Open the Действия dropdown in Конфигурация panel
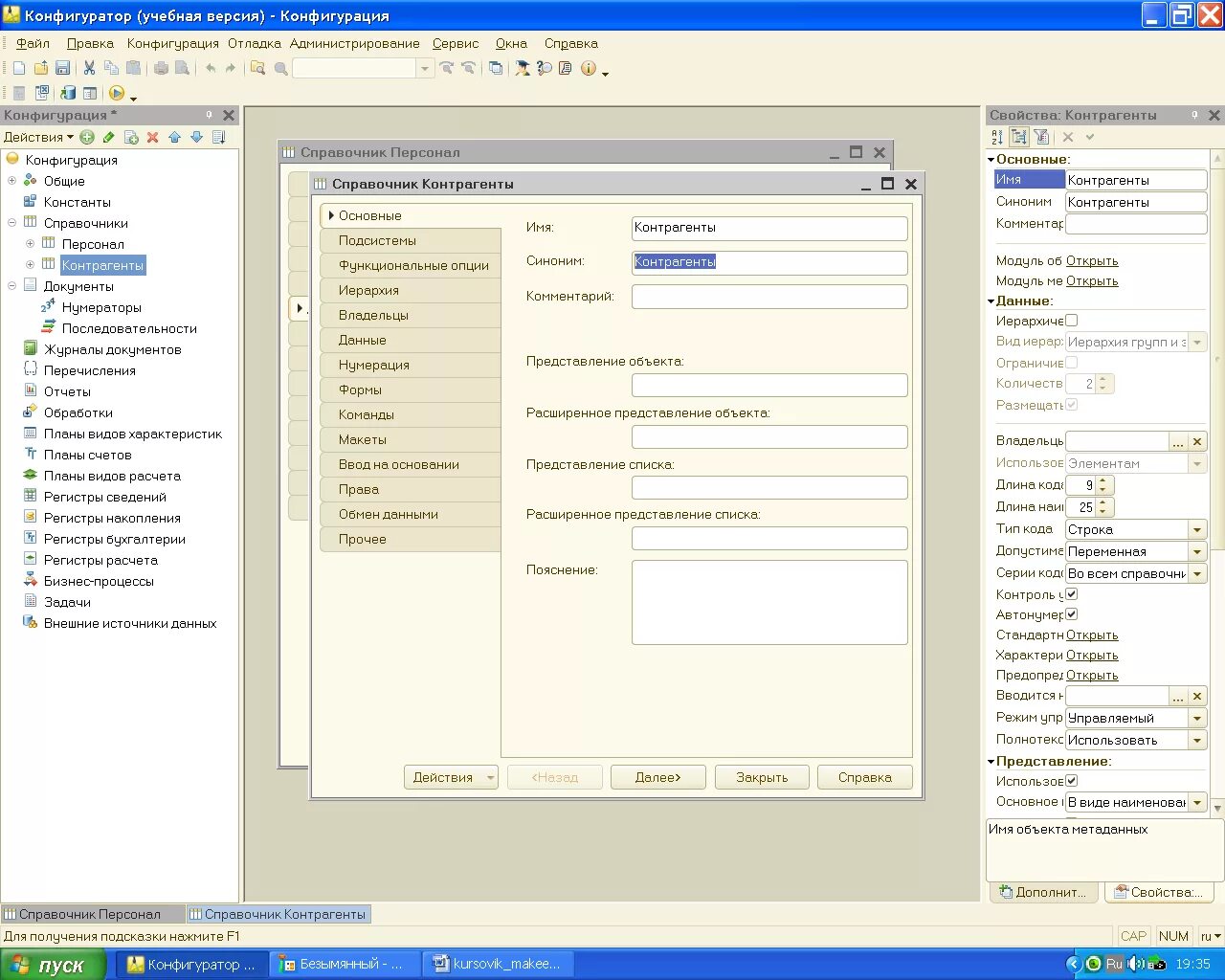This screenshot has height=980, width=1225. point(38,137)
